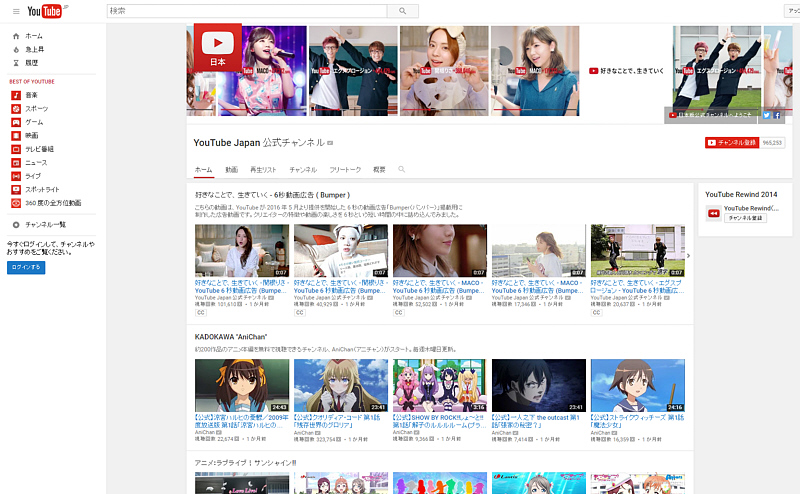Image resolution: width=800 pixels, height=494 pixels.
Task: Click the red 日本 YouTube channel avatar
Action: (x=218, y=47)
